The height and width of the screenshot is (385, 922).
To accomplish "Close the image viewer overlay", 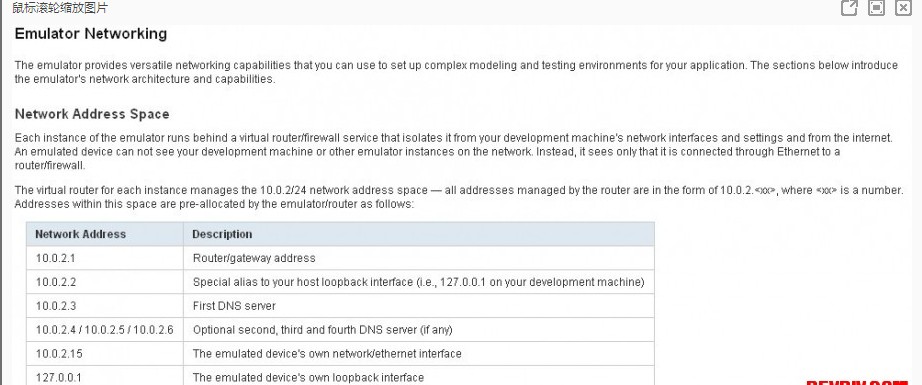I will click(903, 8).
